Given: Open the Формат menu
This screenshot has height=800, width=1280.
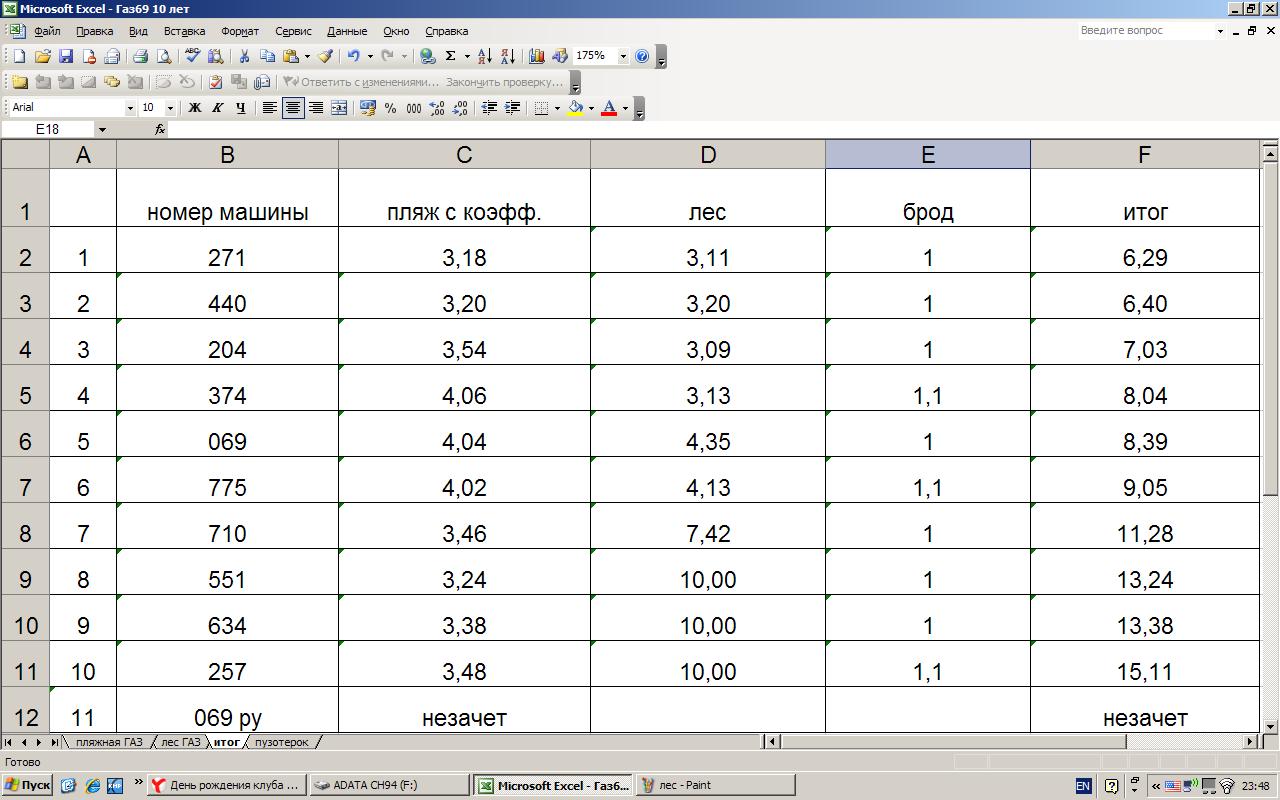Looking at the screenshot, I should click(x=239, y=31).
